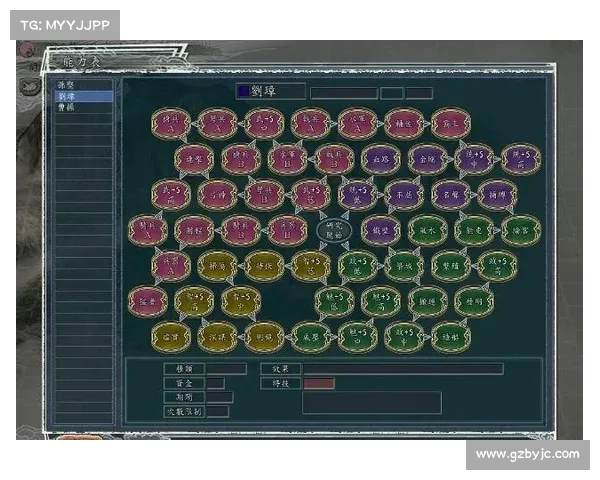Select the 弓神 skill node
The image size is (600, 480).
217,194
